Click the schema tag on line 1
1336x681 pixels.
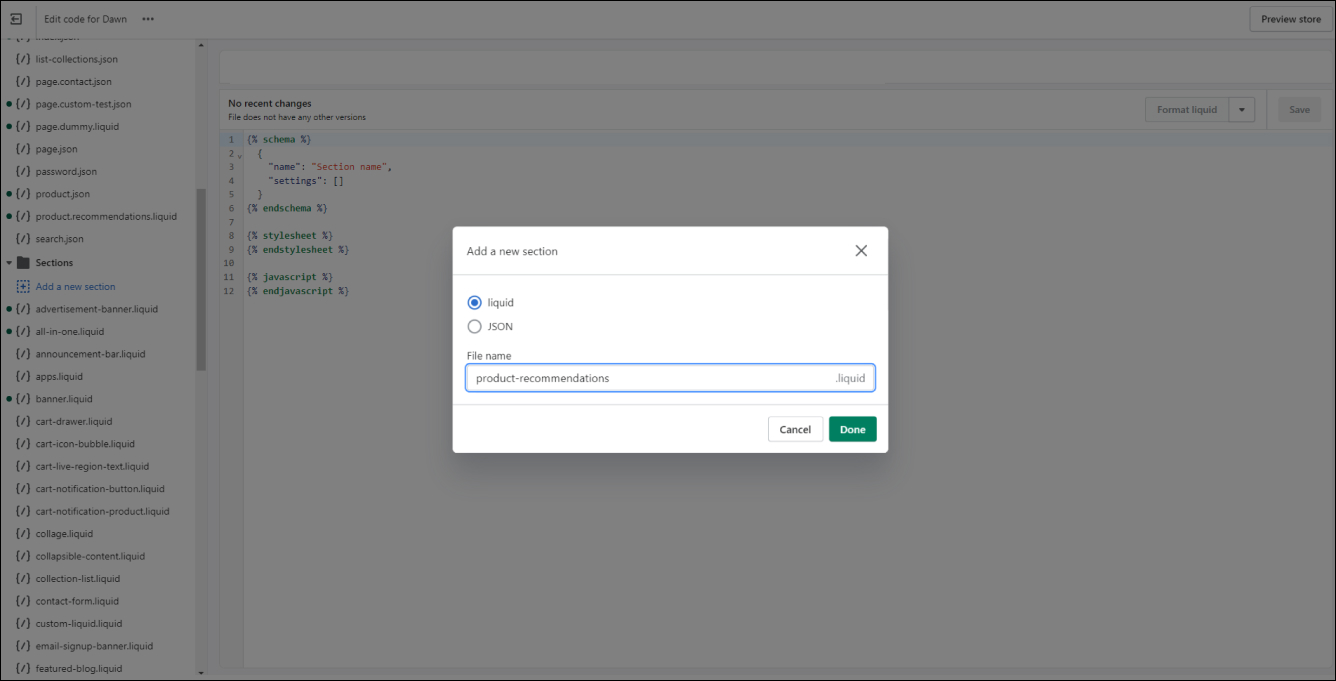pos(279,140)
